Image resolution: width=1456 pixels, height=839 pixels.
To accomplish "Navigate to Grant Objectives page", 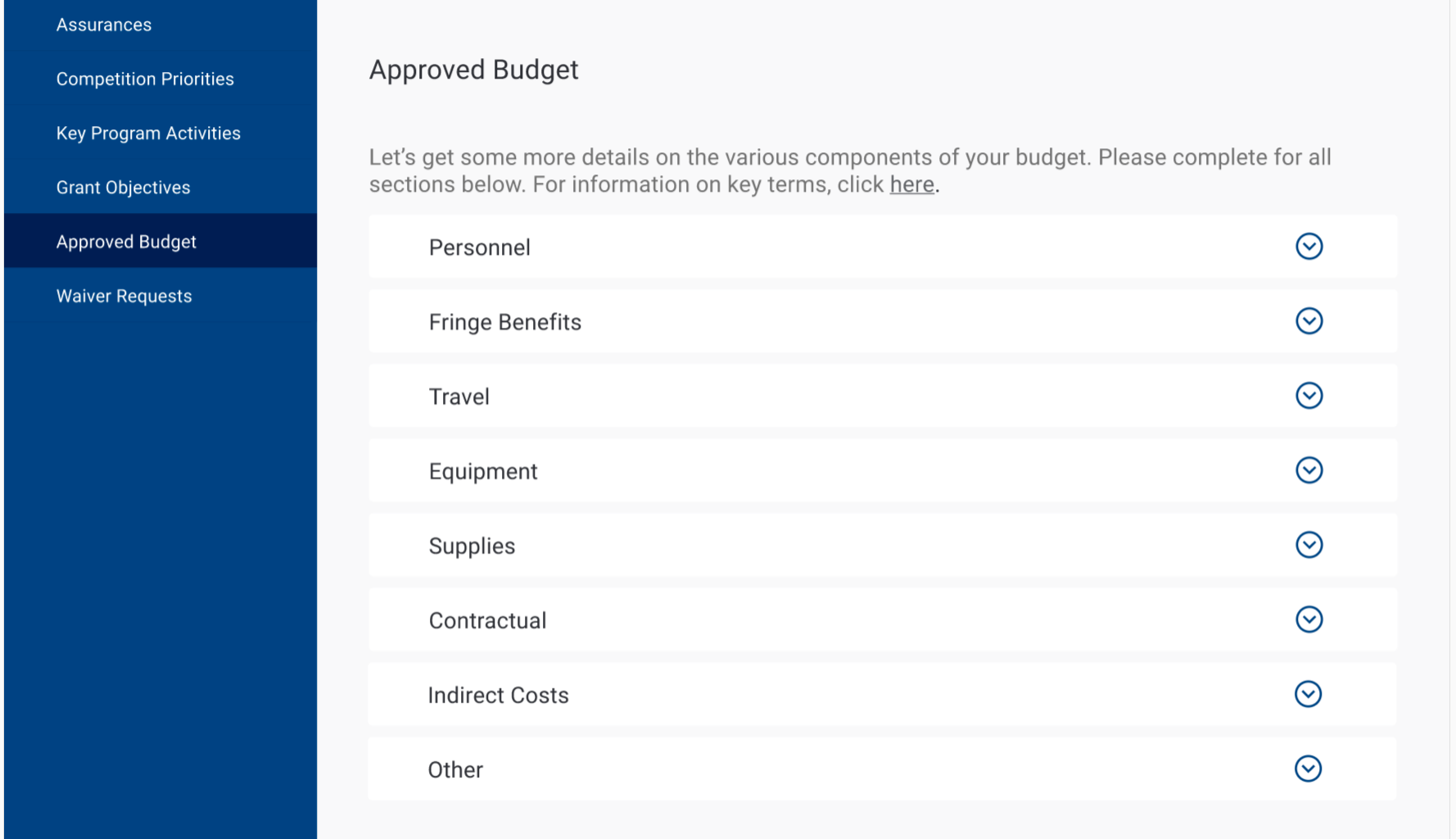I will [123, 187].
